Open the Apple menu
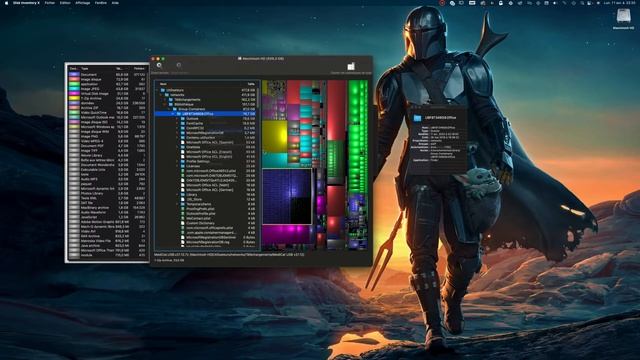The width and height of the screenshot is (640, 360). 6,3
